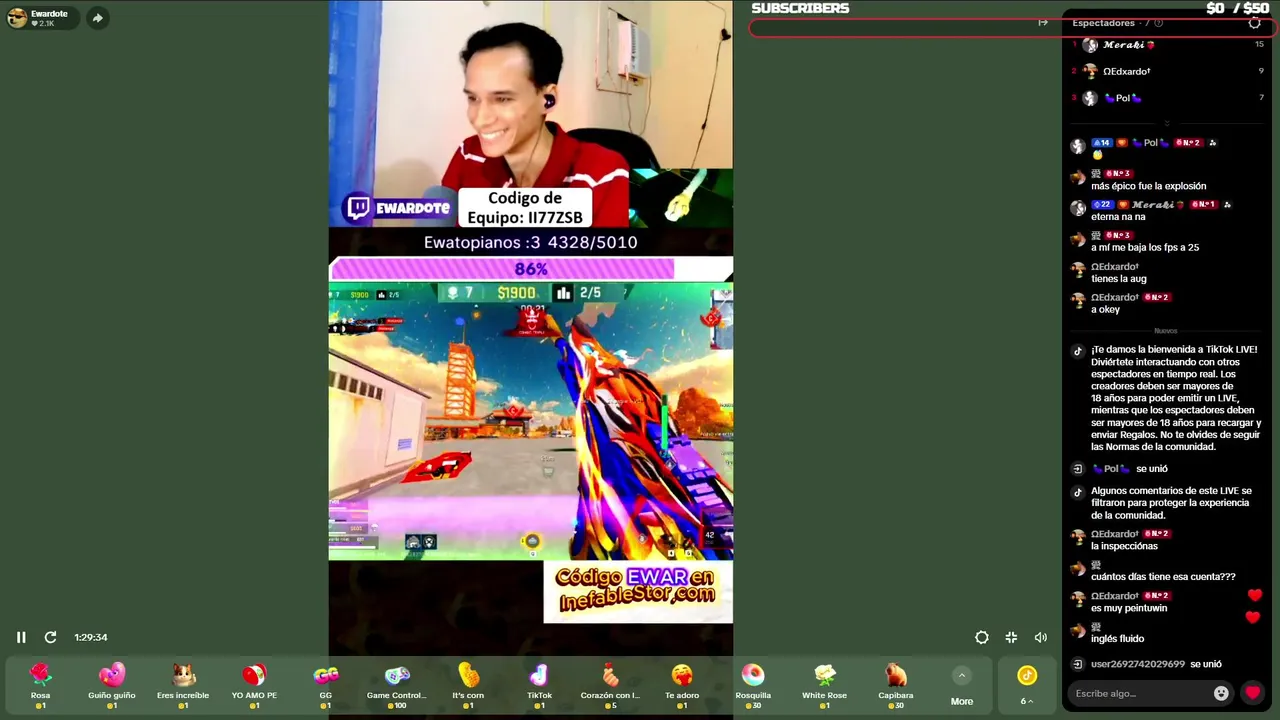Click comment 'inglés fluido'
Image resolution: width=1280 pixels, height=720 pixels.
(1117, 639)
